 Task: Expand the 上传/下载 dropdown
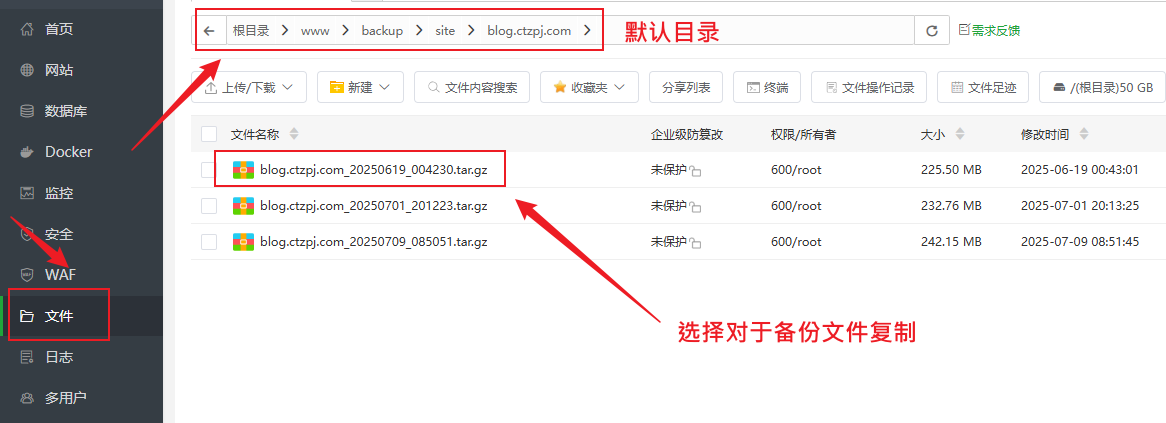(249, 88)
